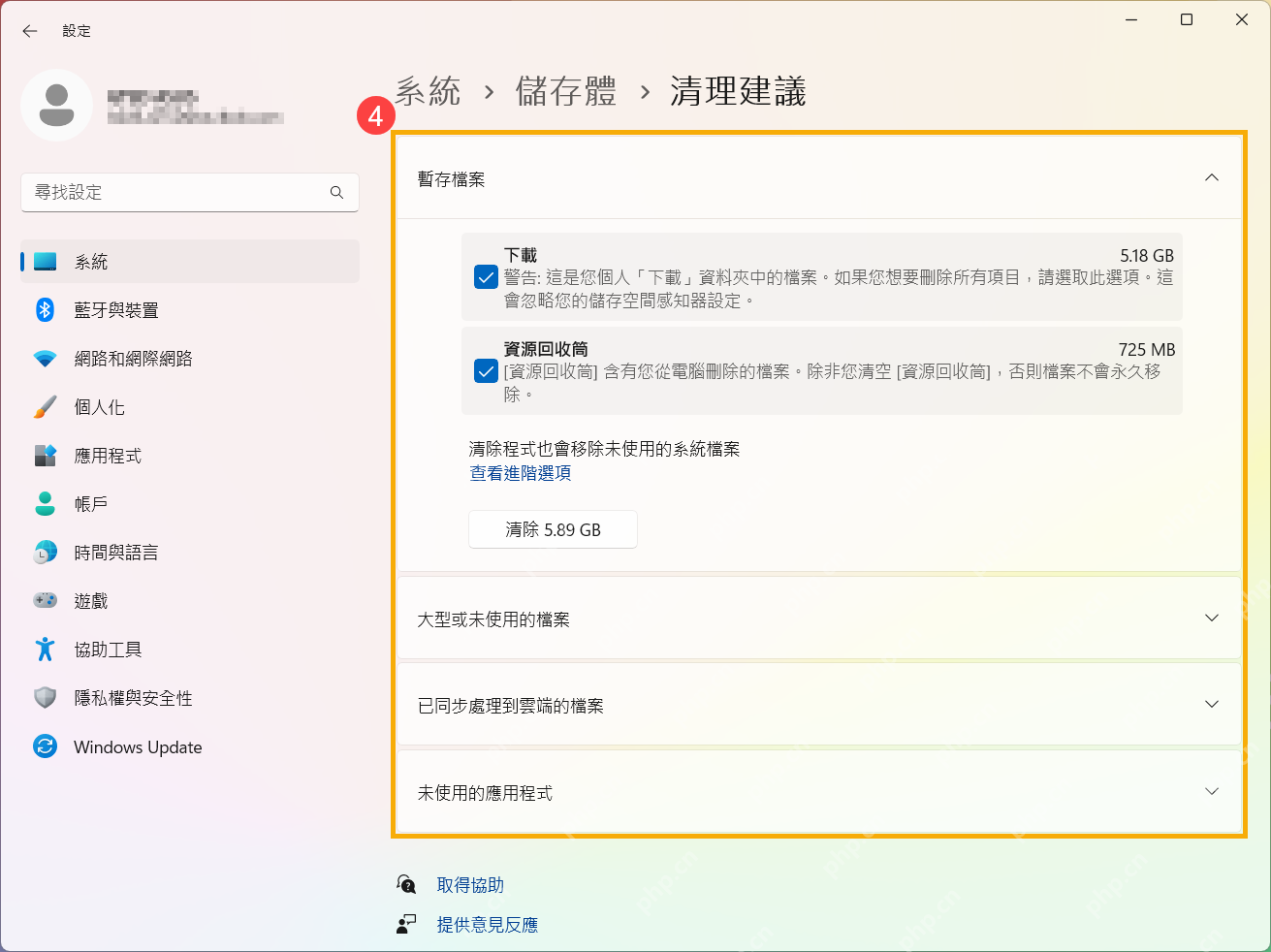Click the 清理建議 page title

click(739, 92)
